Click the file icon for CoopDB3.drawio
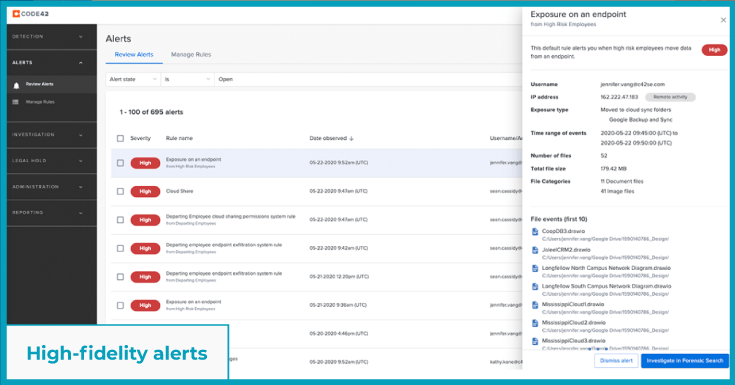 click(535, 232)
